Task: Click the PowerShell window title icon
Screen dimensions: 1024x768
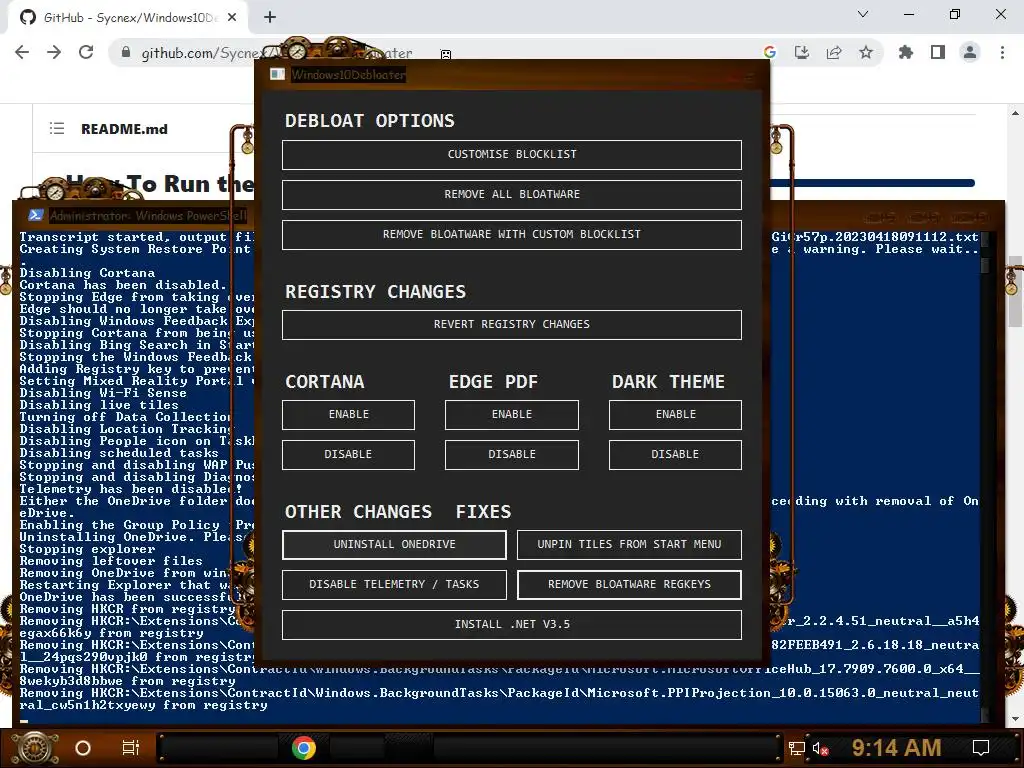Action: [35, 215]
